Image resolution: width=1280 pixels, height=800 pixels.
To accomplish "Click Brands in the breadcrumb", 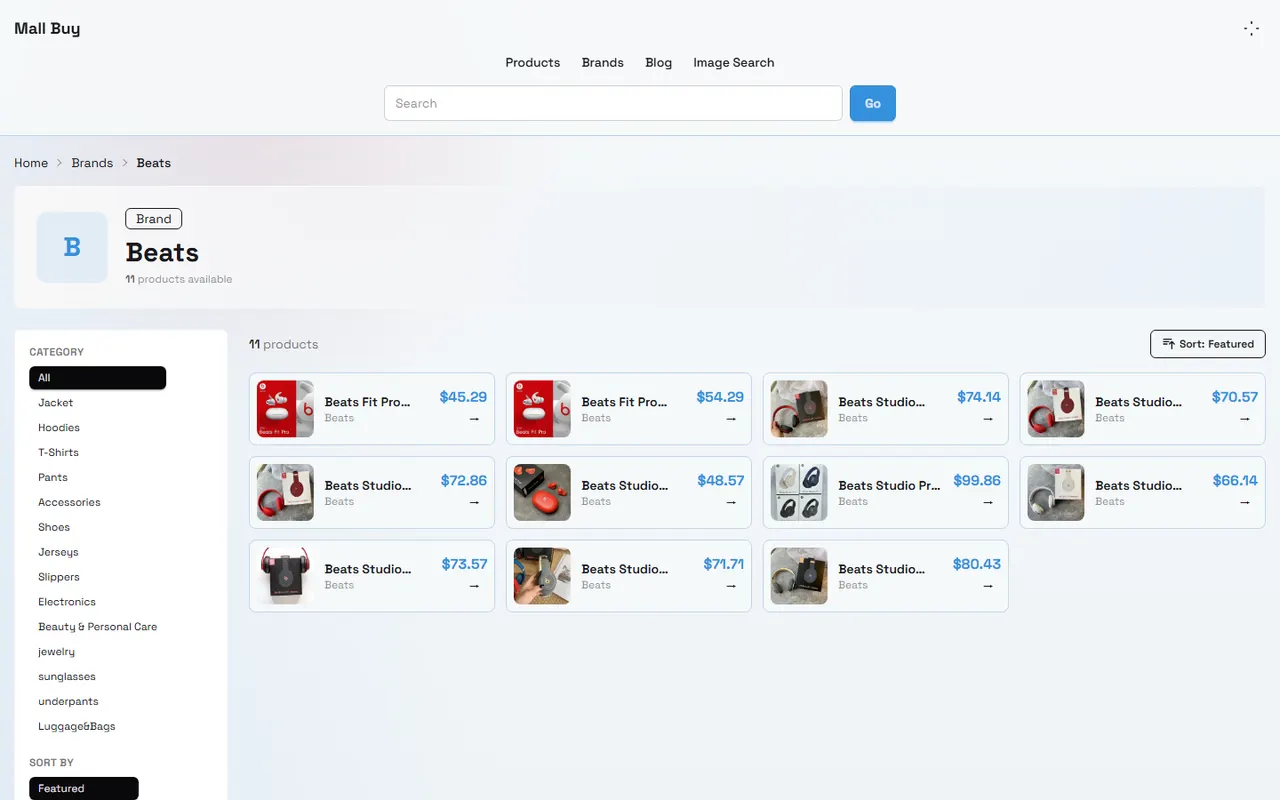I will tap(92, 163).
